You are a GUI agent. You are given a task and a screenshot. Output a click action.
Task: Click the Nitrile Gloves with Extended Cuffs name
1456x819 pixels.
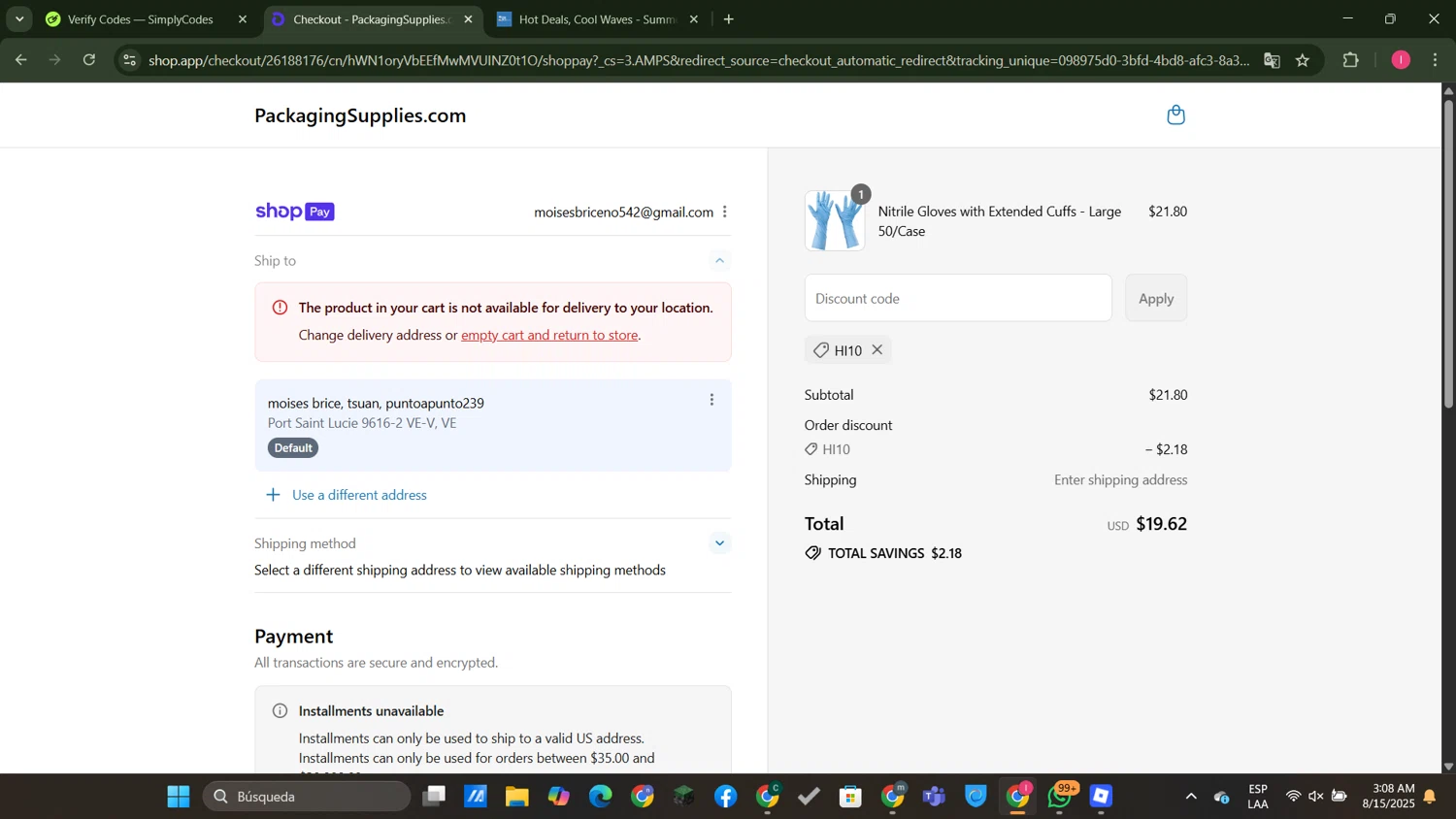pyautogui.click(x=1000, y=221)
